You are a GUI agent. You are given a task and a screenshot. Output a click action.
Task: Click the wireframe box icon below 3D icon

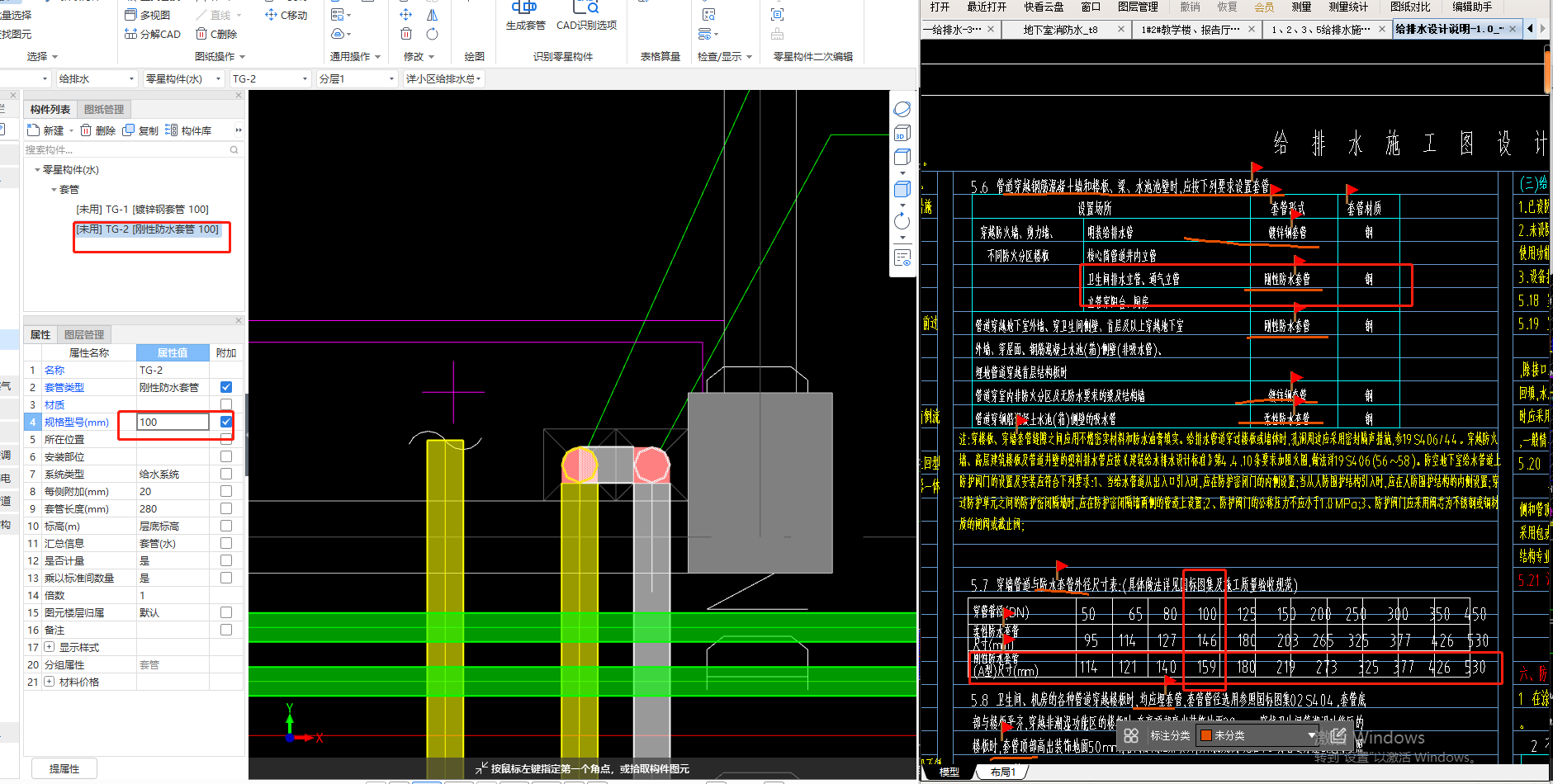pyautogui.click(x=902, y=157)
